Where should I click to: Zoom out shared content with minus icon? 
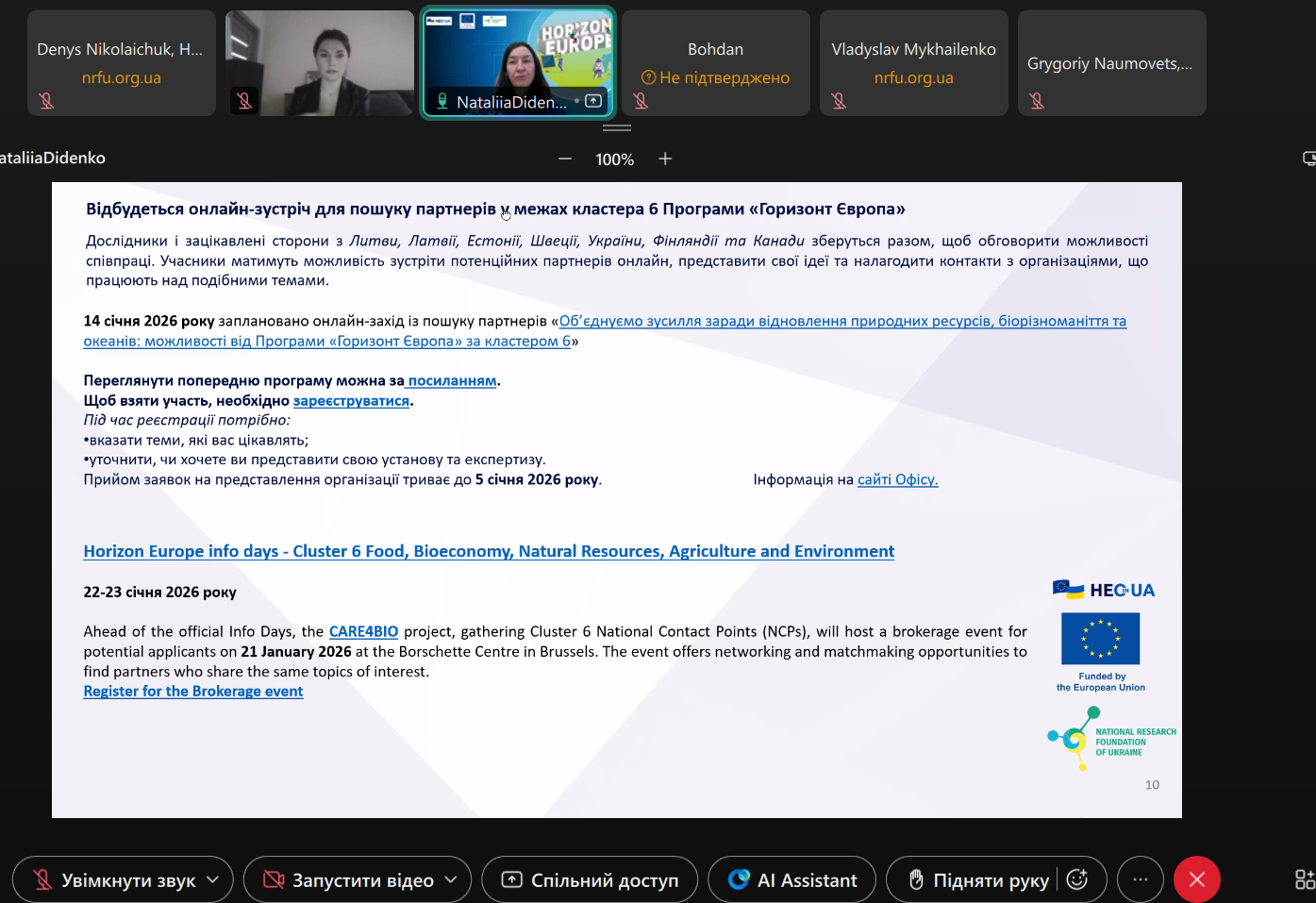(x=565, y=159)
